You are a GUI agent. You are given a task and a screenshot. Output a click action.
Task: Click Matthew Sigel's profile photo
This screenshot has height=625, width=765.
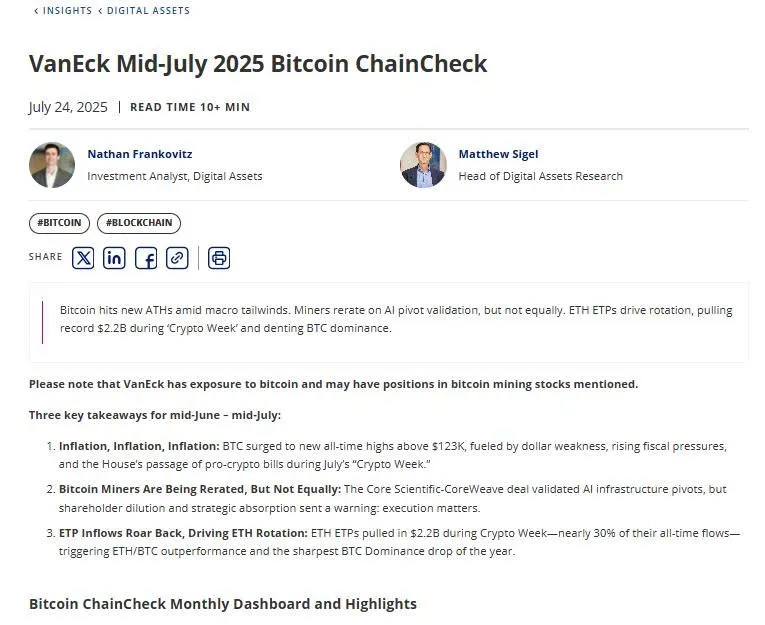pos(423,165)
